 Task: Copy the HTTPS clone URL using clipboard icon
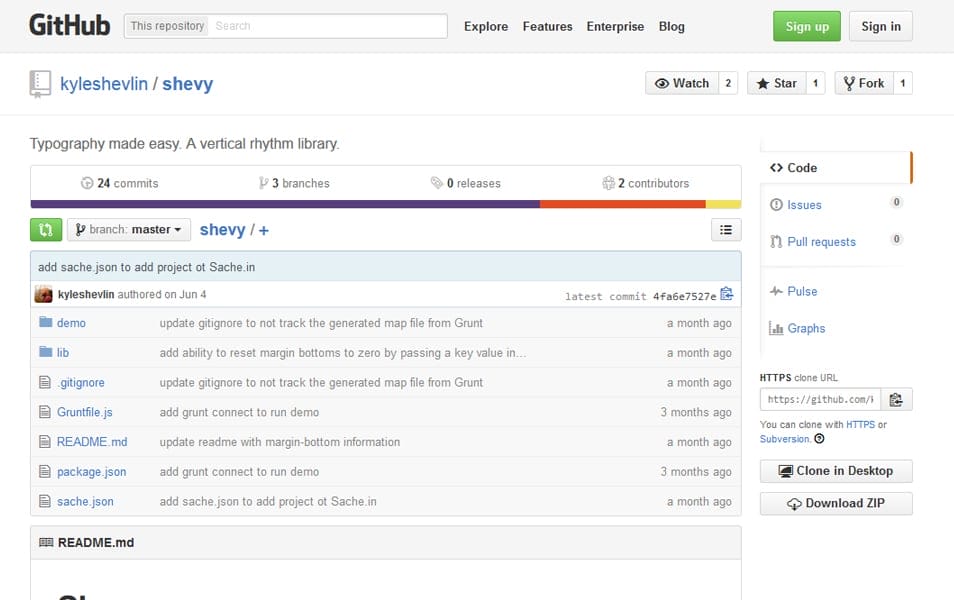point(897,399)
